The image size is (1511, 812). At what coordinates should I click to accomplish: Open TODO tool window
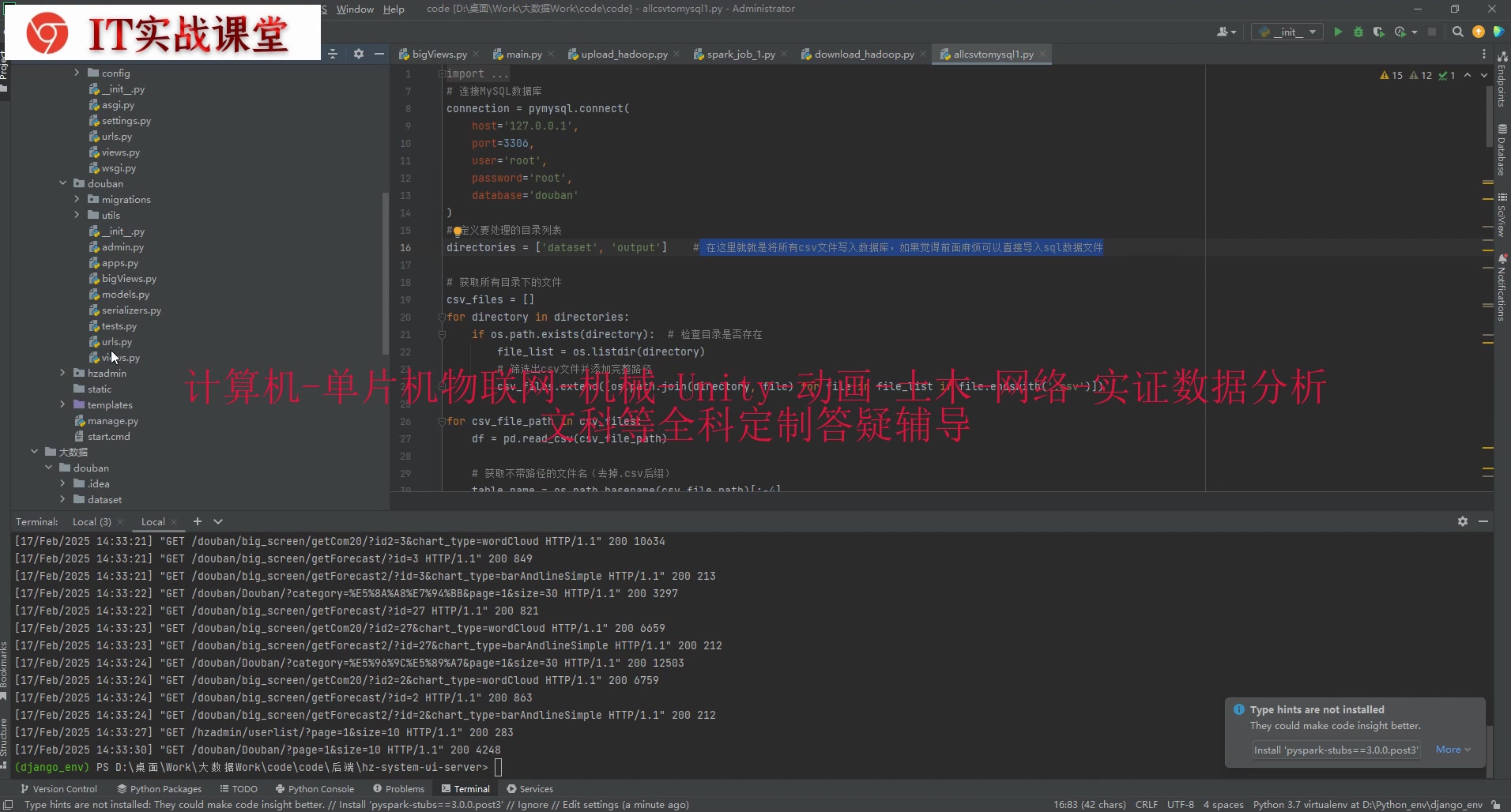click(x=239, y=788)
